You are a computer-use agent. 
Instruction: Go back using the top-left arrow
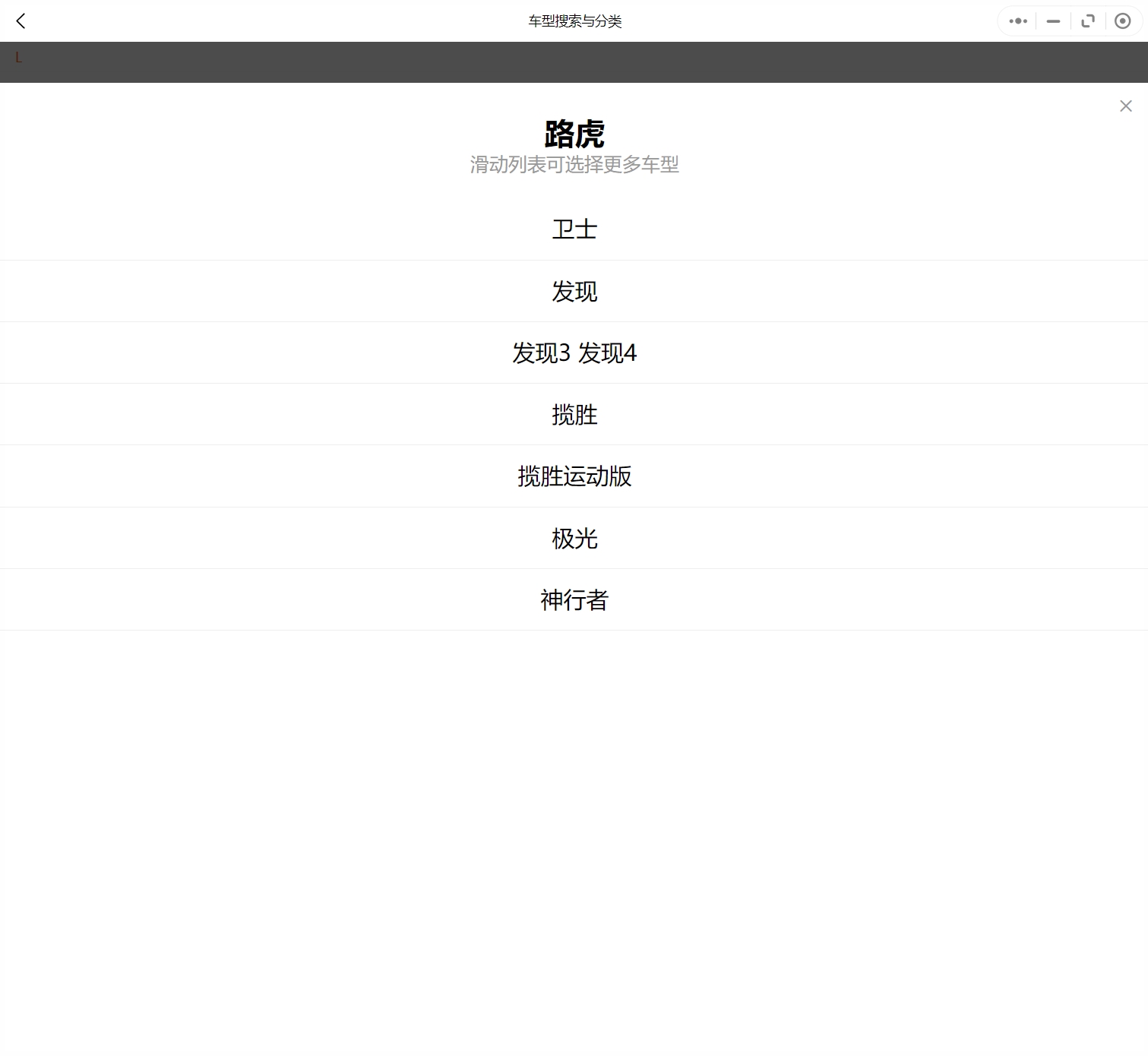pos(21,21)
